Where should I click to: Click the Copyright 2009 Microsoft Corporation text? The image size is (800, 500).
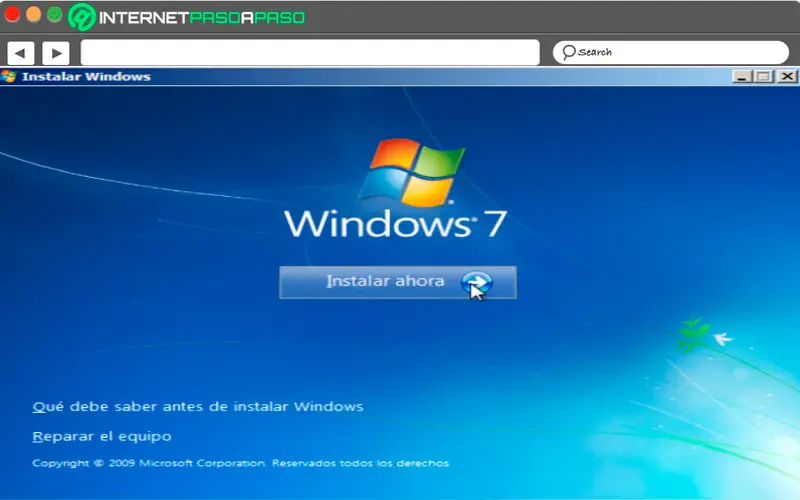pos(241,463)
